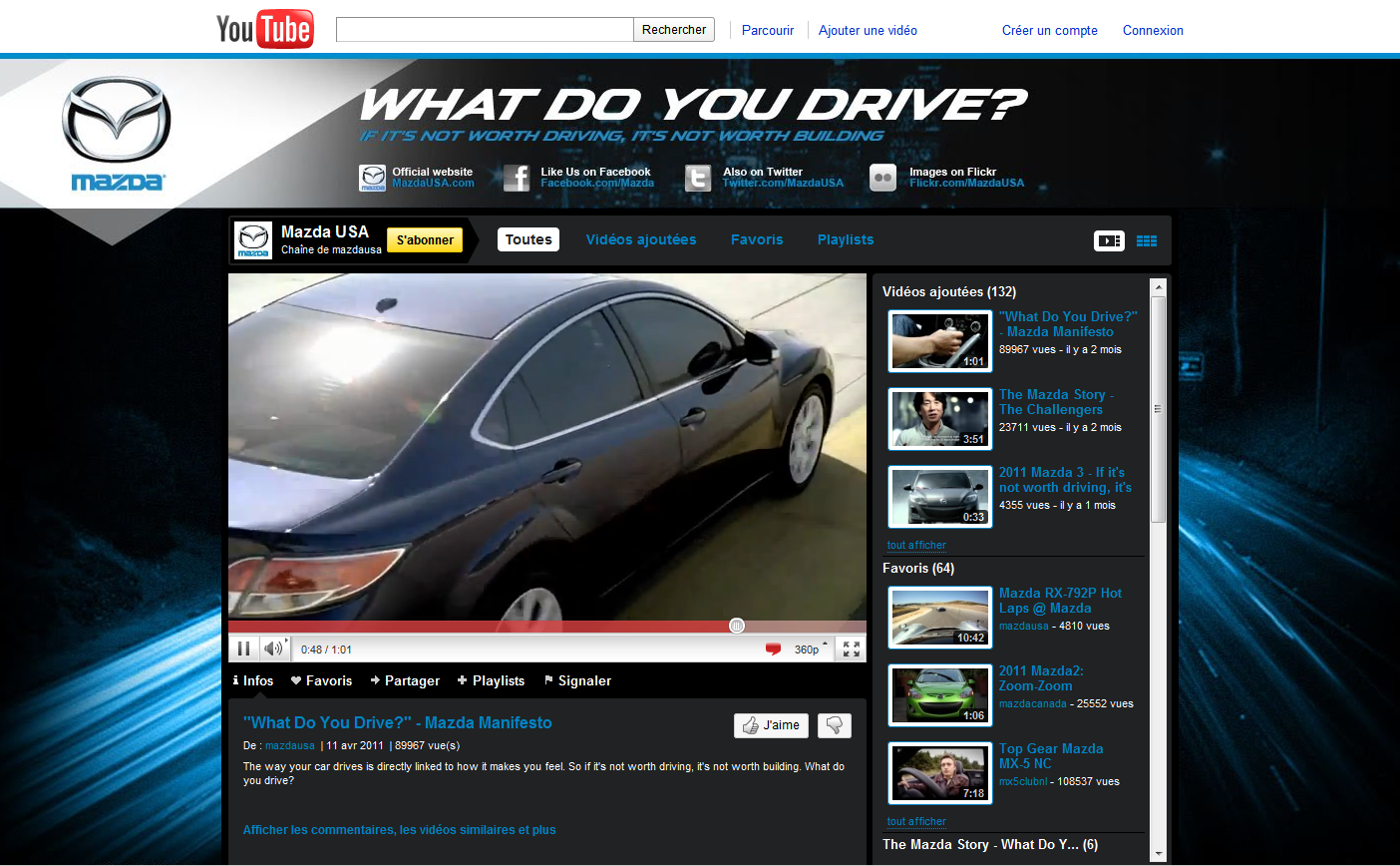Screen dimensions: 1400x866
Task: Open thumbnail of Top Gear Mazda MX-5
Action: [x=939, y=772]
